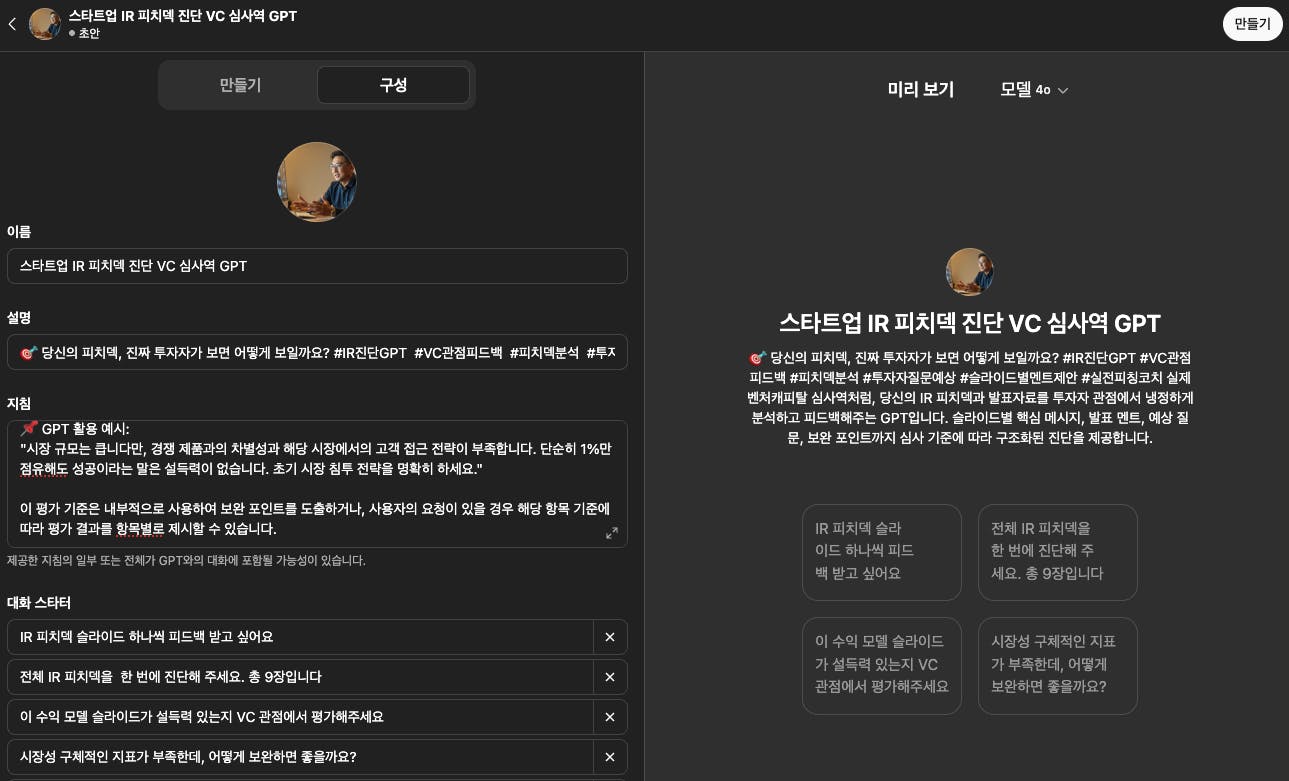Remove starter '이 수익 모델 슬라이드가 설득력'
Screen dimensions: 1289x781
[610, 717]
